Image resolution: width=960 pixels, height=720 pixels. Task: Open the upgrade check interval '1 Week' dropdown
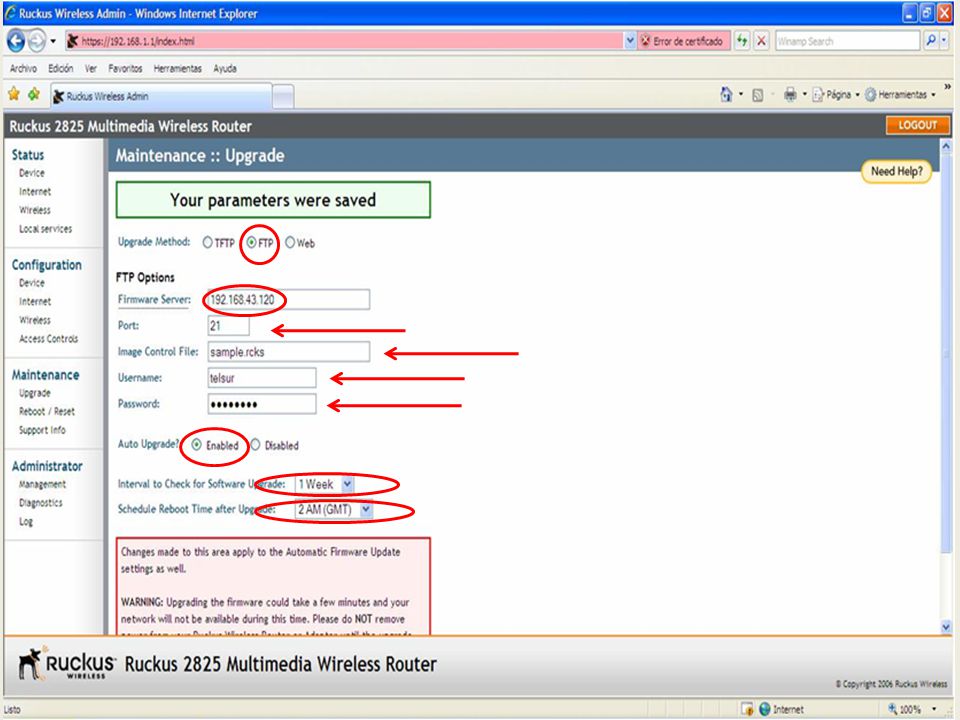pos(324,484)
